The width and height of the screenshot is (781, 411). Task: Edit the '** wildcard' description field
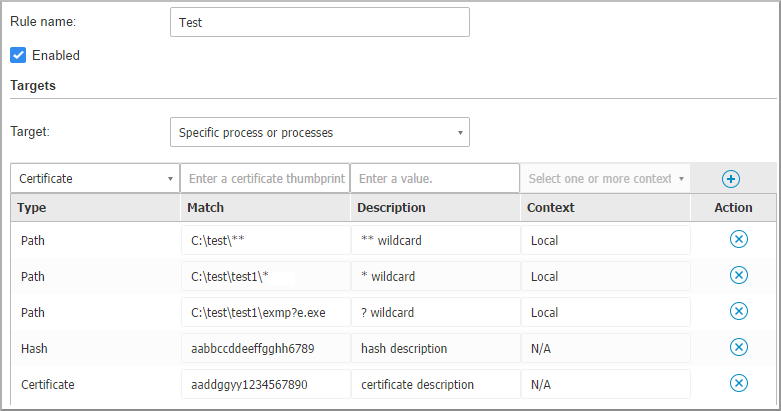tap(434, 241)
